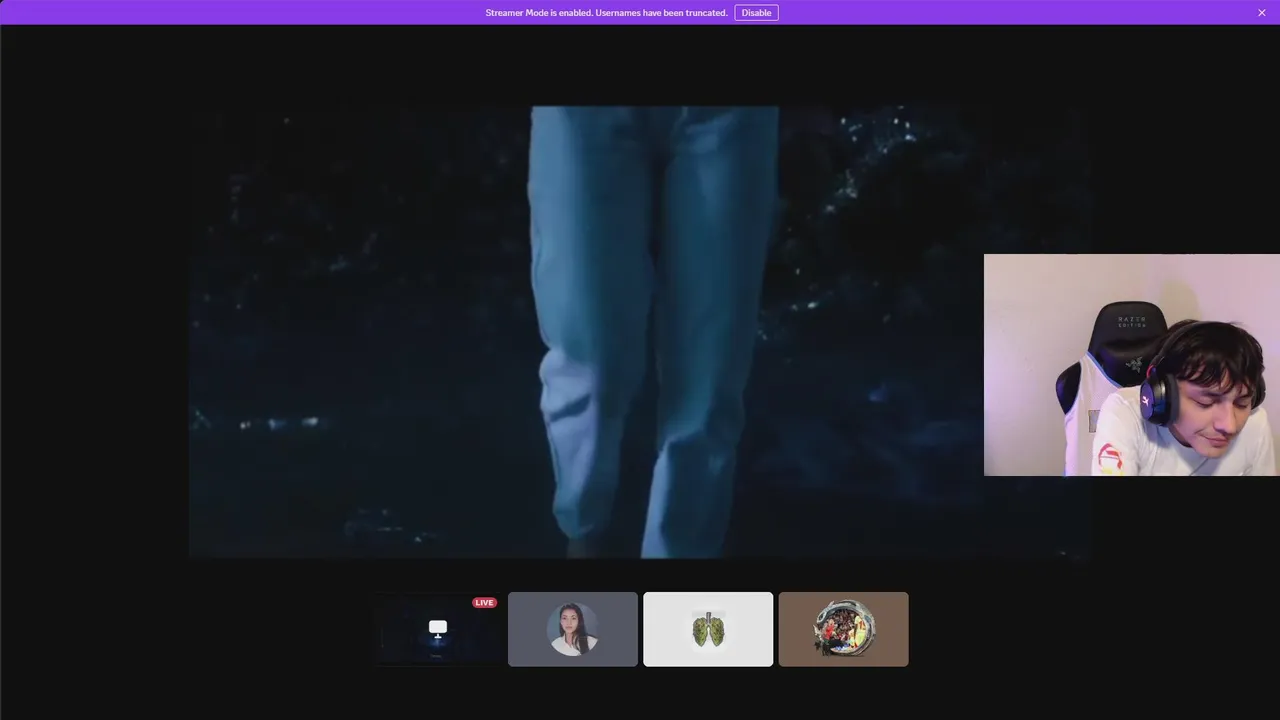Open the woman avatar participant tile
Viewport: 1280px width, 720px height.
[573, 629]
